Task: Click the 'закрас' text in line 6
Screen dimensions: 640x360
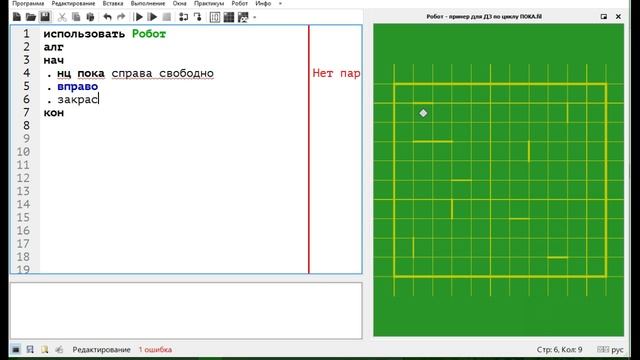Action: pyautogui.click(x=78, y=100)
